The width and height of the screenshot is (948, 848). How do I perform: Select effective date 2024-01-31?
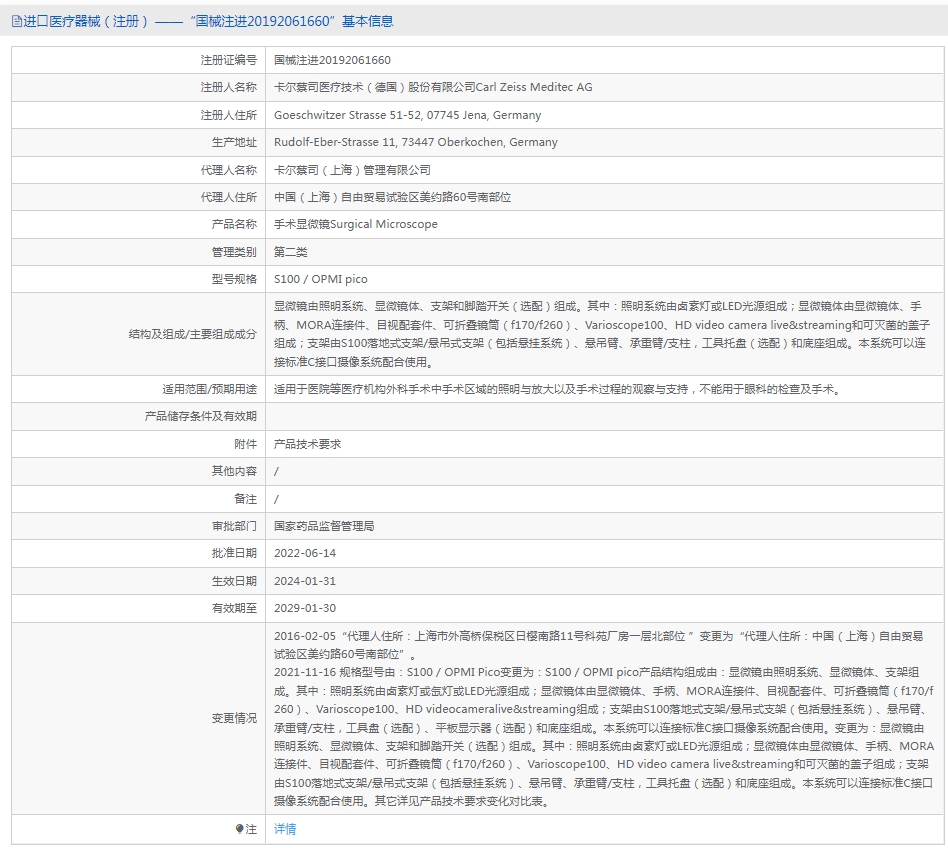pyautogui.click(x=305, y=581)
